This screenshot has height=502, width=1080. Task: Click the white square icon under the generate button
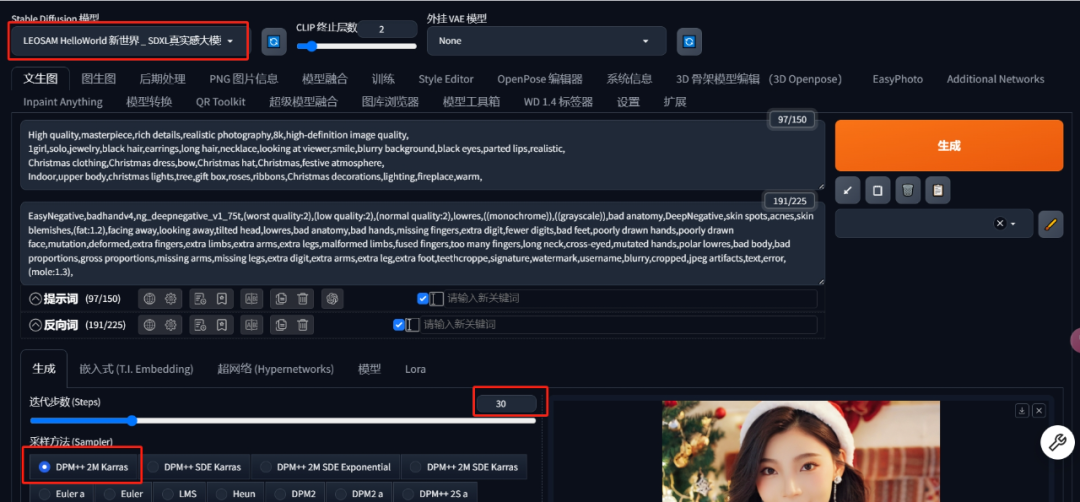878,191
